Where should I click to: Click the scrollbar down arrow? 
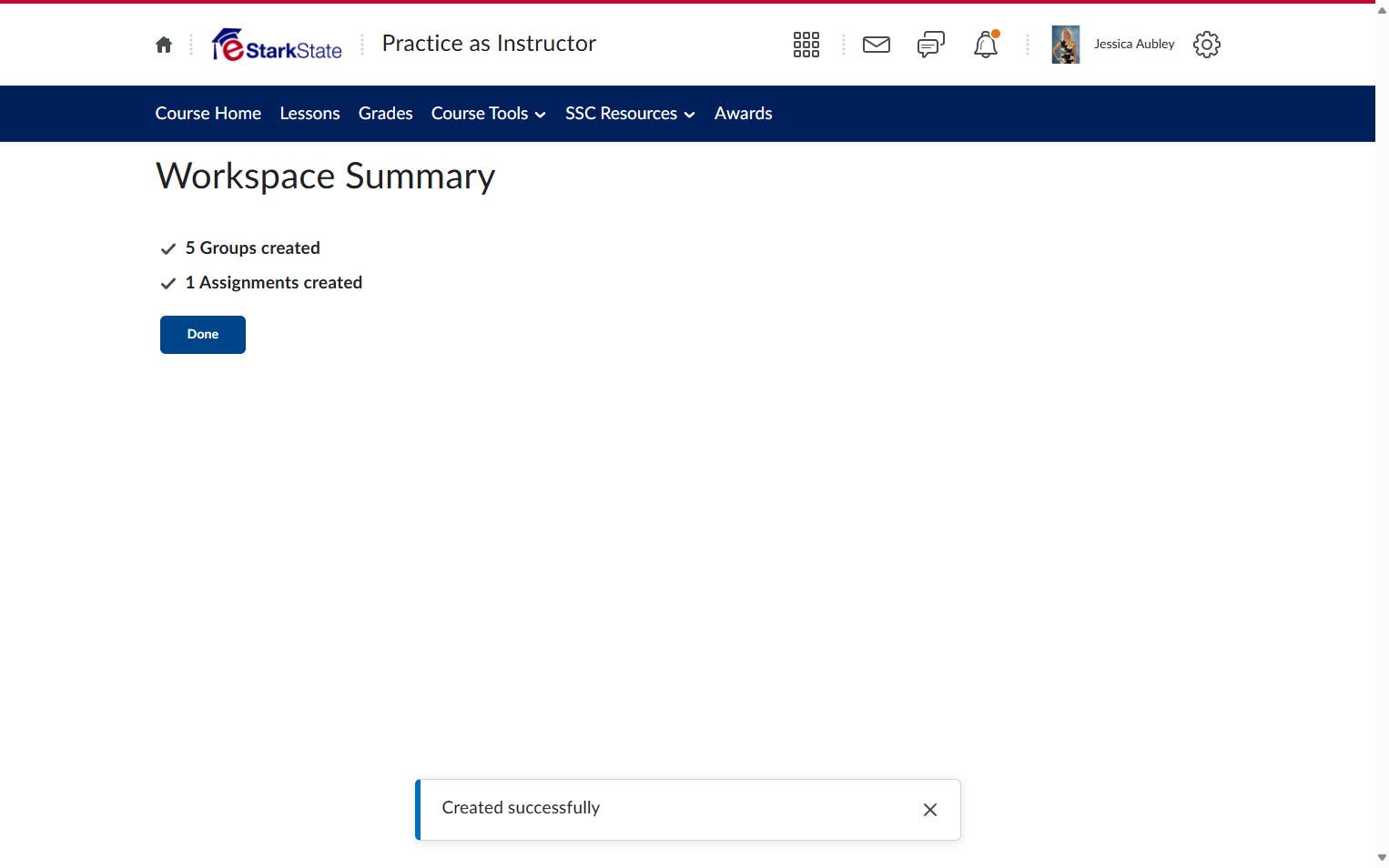1382,857
